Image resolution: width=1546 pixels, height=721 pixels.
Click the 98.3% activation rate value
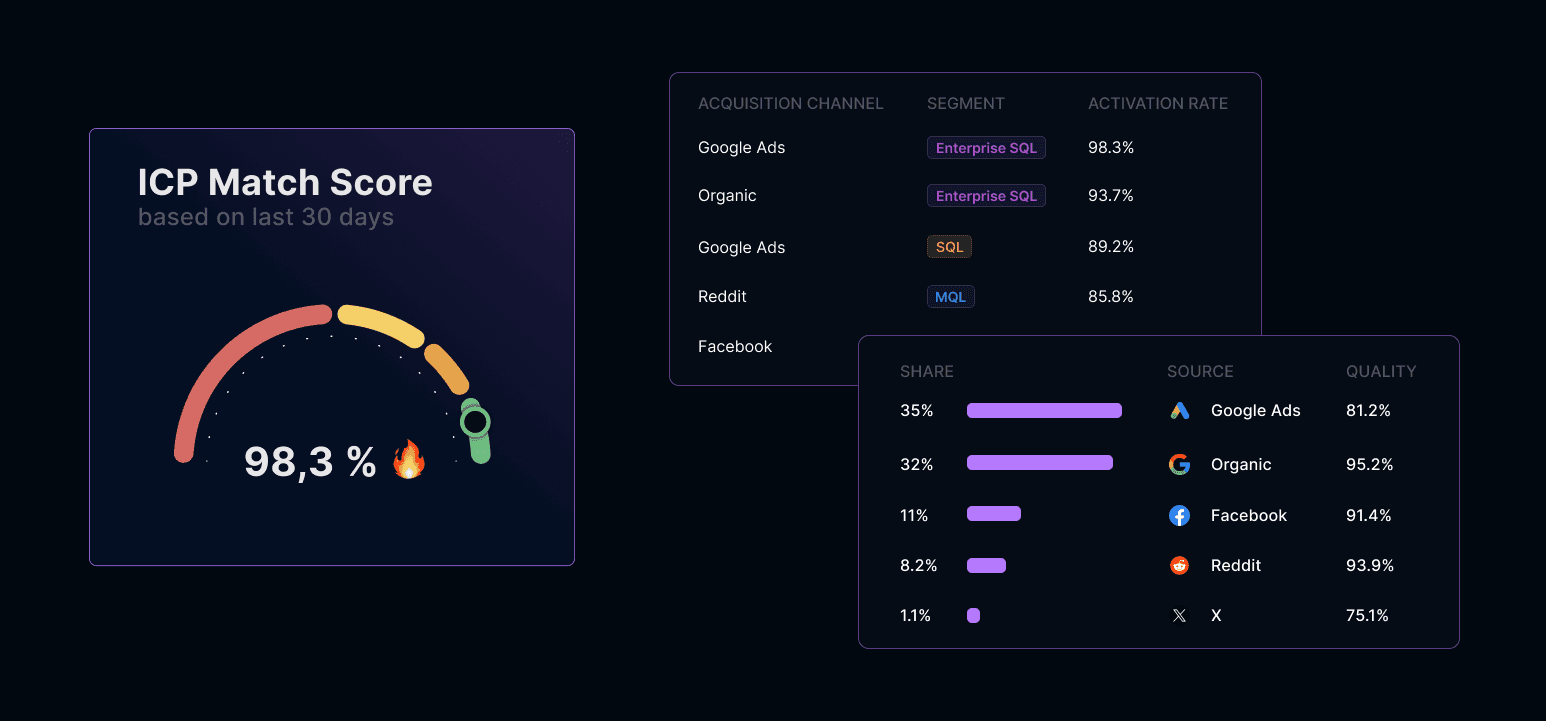(x=1111, y=148)
